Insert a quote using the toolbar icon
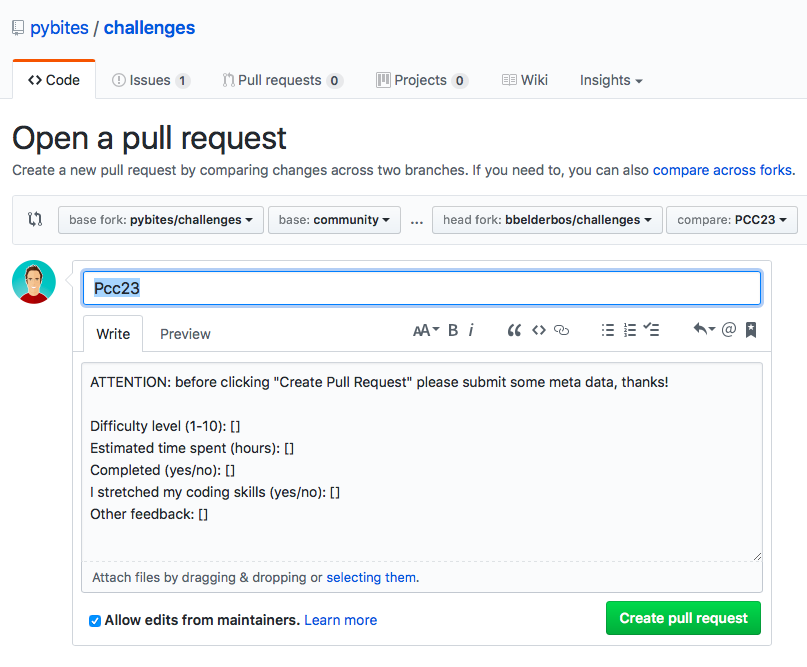Image resolution: width=807 pixels, height=667 pixels. pyautogui.click(x=514, y=330)
